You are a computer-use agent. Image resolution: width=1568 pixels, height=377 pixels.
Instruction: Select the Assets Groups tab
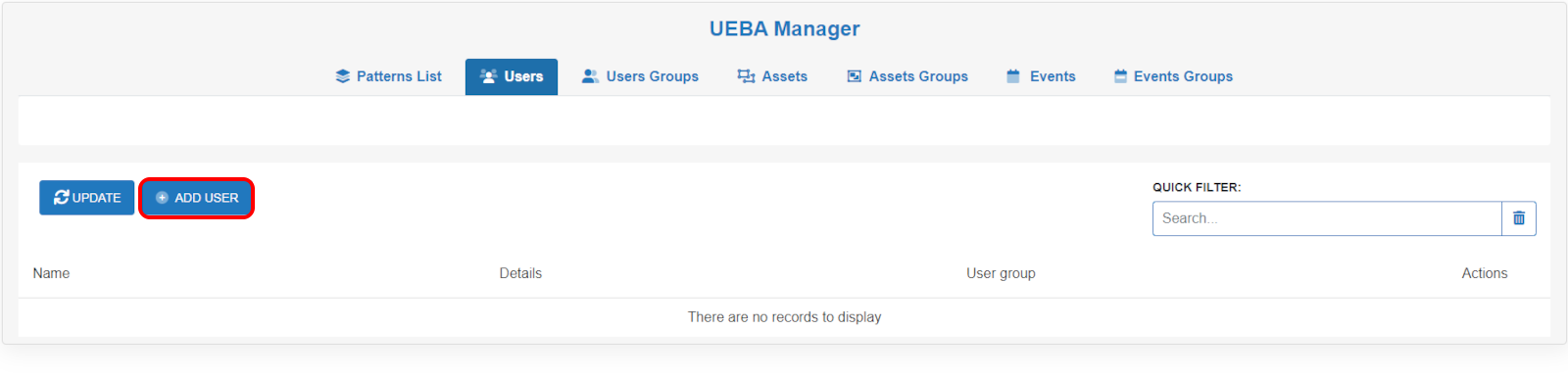point(907,76)
